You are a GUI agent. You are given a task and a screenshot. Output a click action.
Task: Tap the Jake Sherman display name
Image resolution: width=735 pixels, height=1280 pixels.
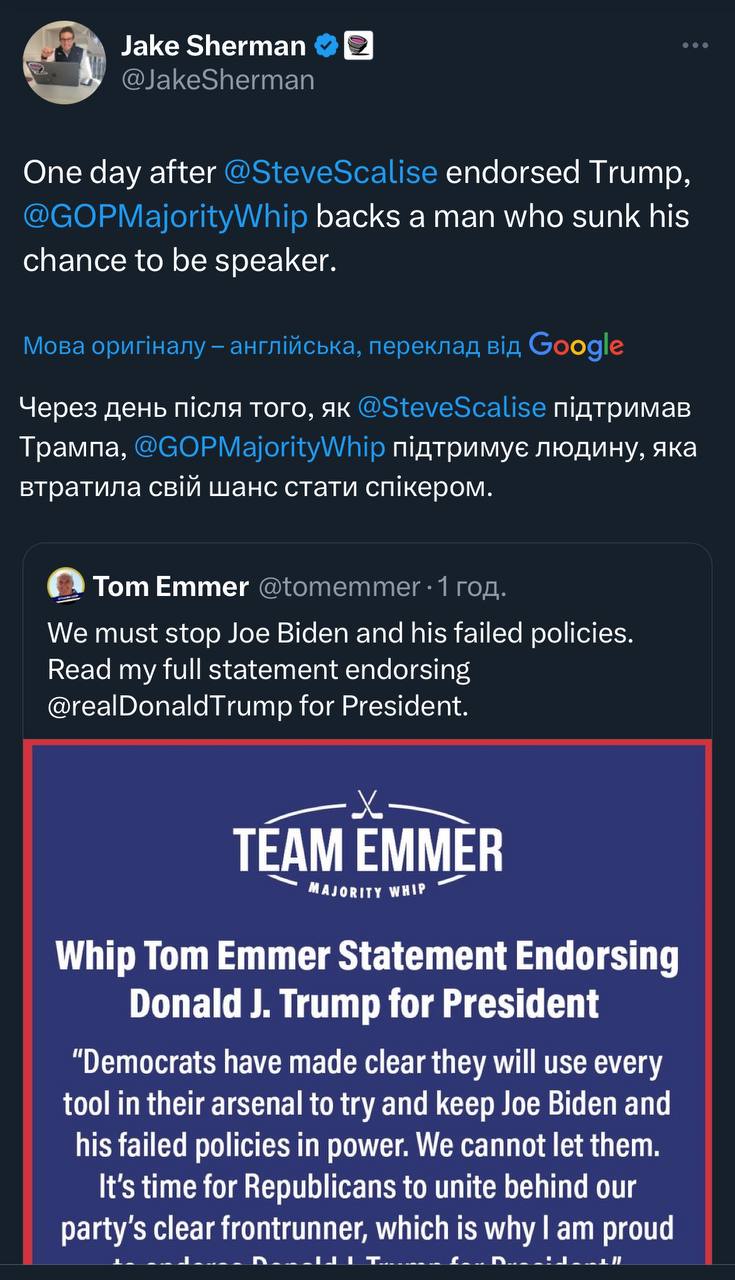pyautogui.click(x=213, y=45)
